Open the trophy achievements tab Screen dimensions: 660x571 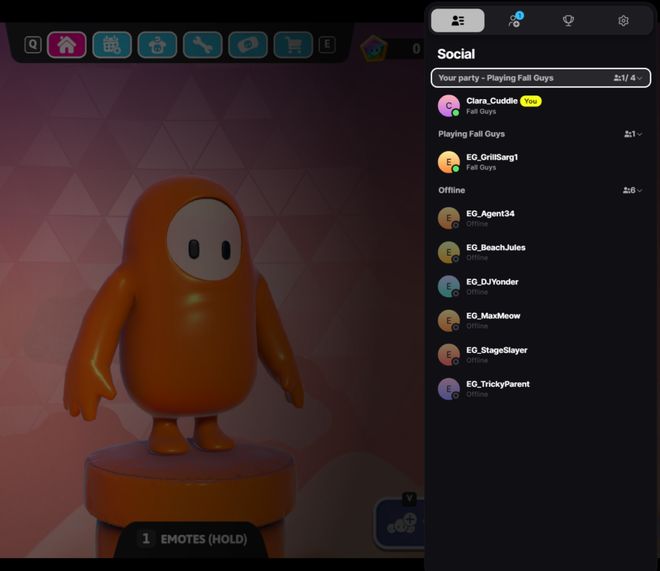click(x=568, y=20)
